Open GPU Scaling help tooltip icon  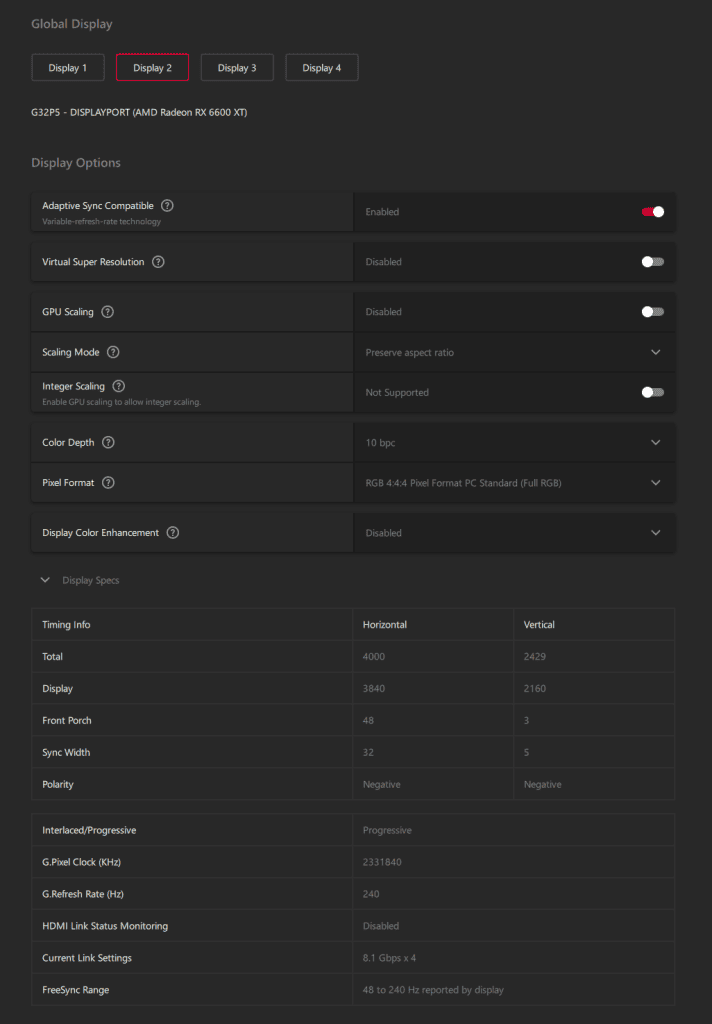108,312
